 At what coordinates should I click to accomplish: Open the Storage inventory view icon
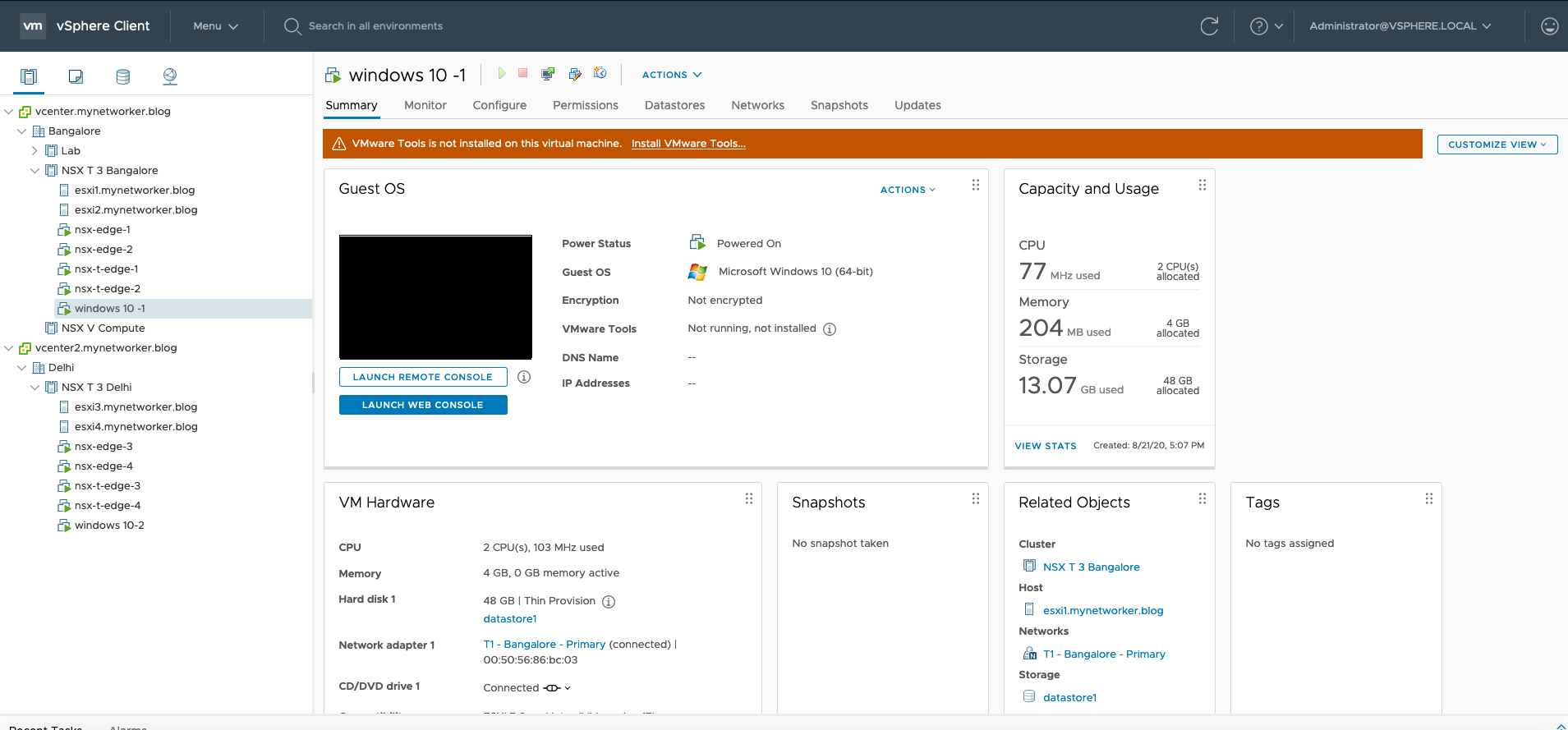[123, 76]
